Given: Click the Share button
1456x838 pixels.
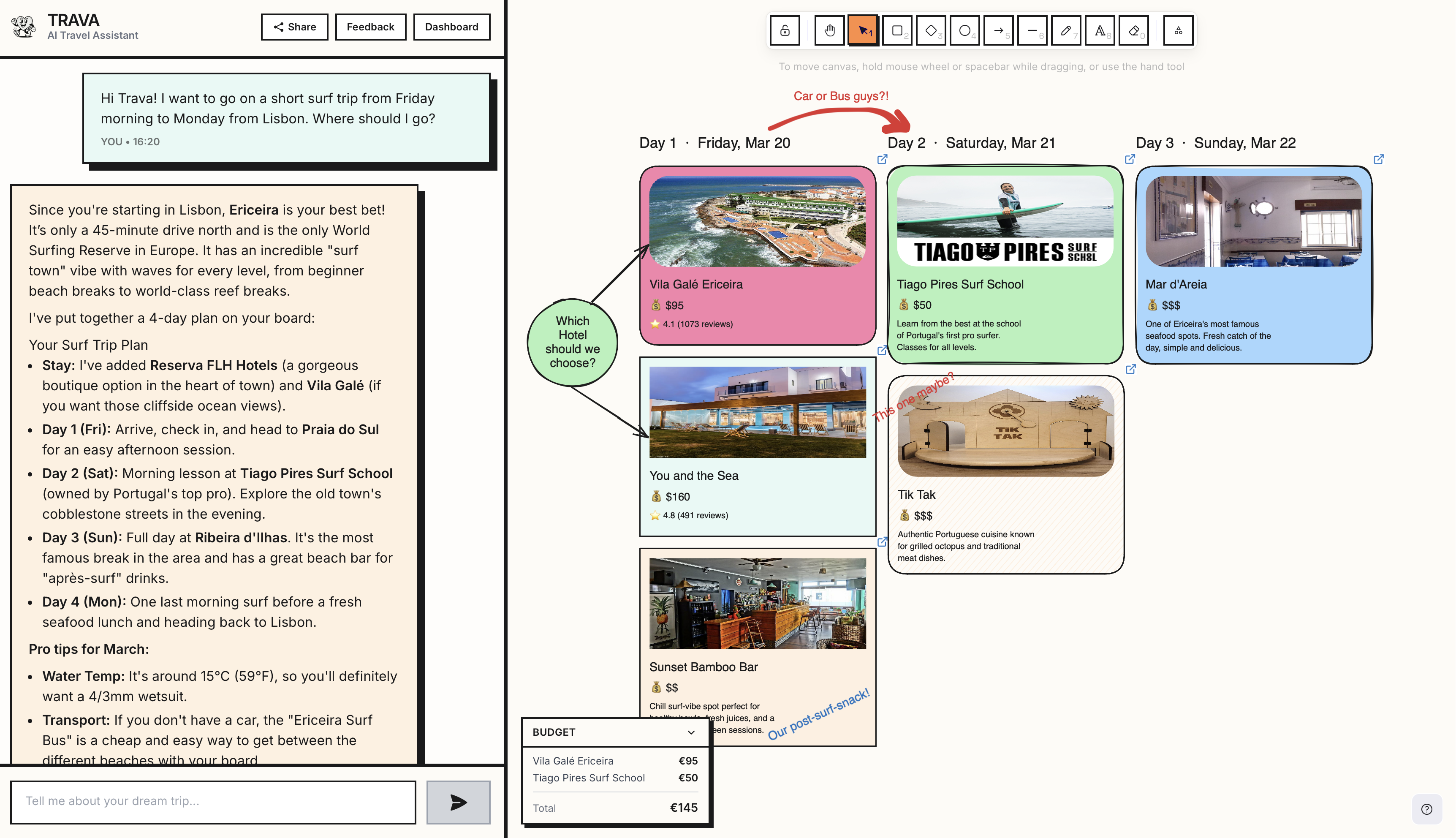Looking at the screenshot, I should click(295, 27).
